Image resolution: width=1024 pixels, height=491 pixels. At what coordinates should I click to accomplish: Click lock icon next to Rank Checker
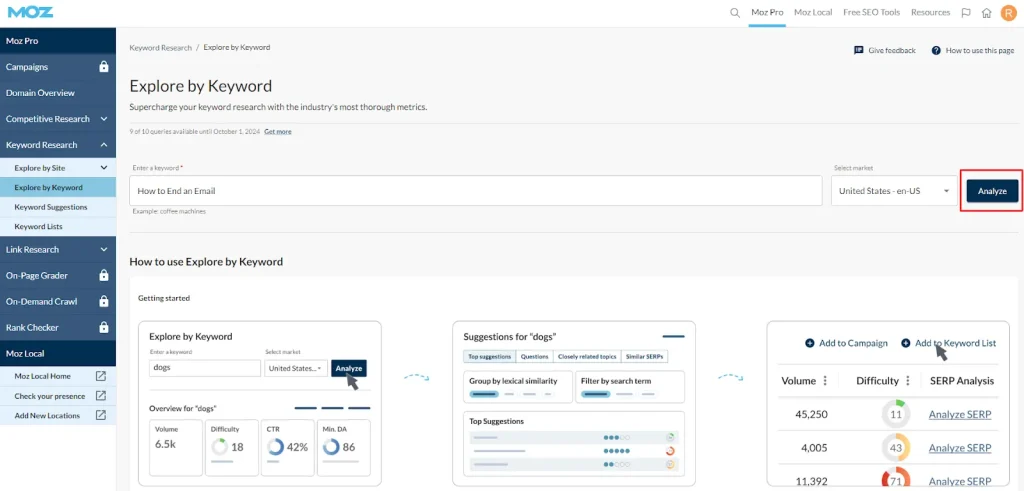tap(103, 328)
